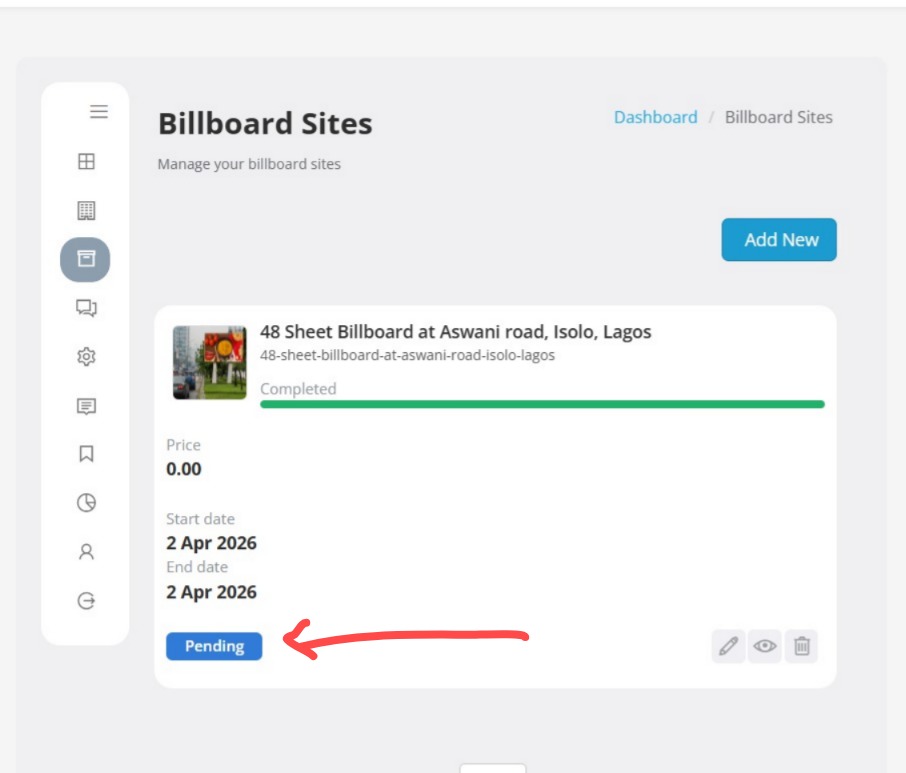Open the bookmark icon in sidebar
This screenshot has height=773, width=906.
coord(86,454)
